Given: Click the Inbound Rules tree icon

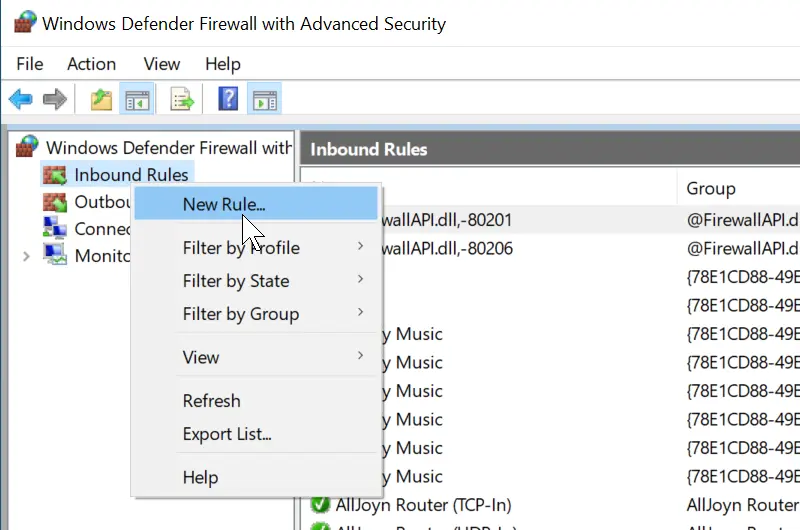Looking at the screenshot, I should point(54,175).
